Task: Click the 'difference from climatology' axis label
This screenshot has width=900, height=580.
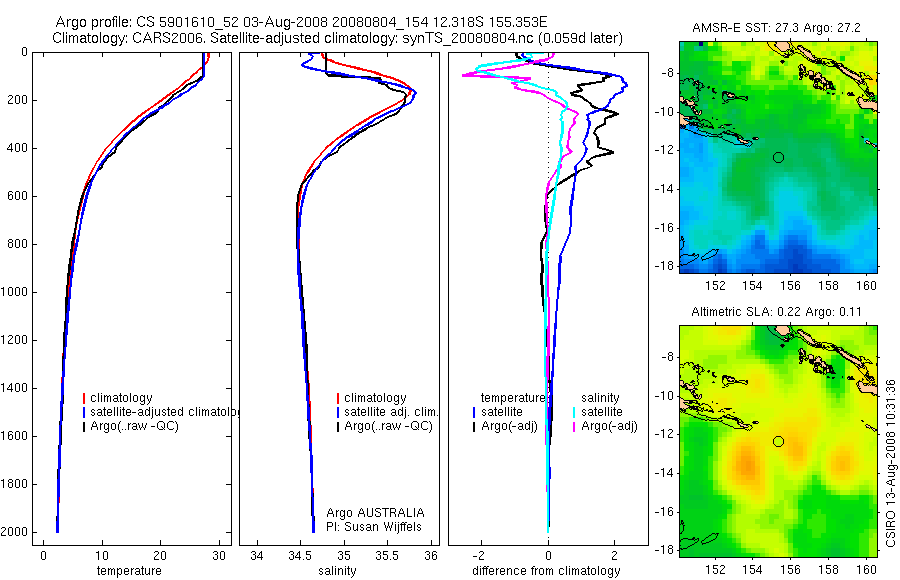Action: coord(546,570)
